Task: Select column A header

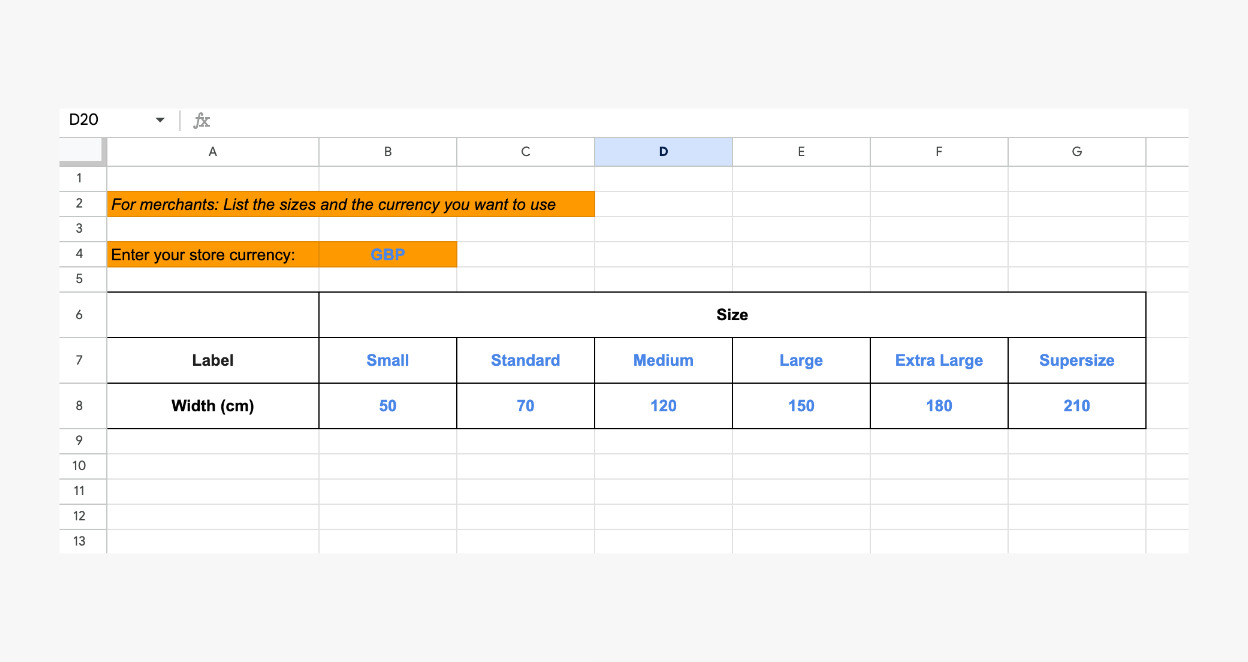Action: tap(212, 152)
